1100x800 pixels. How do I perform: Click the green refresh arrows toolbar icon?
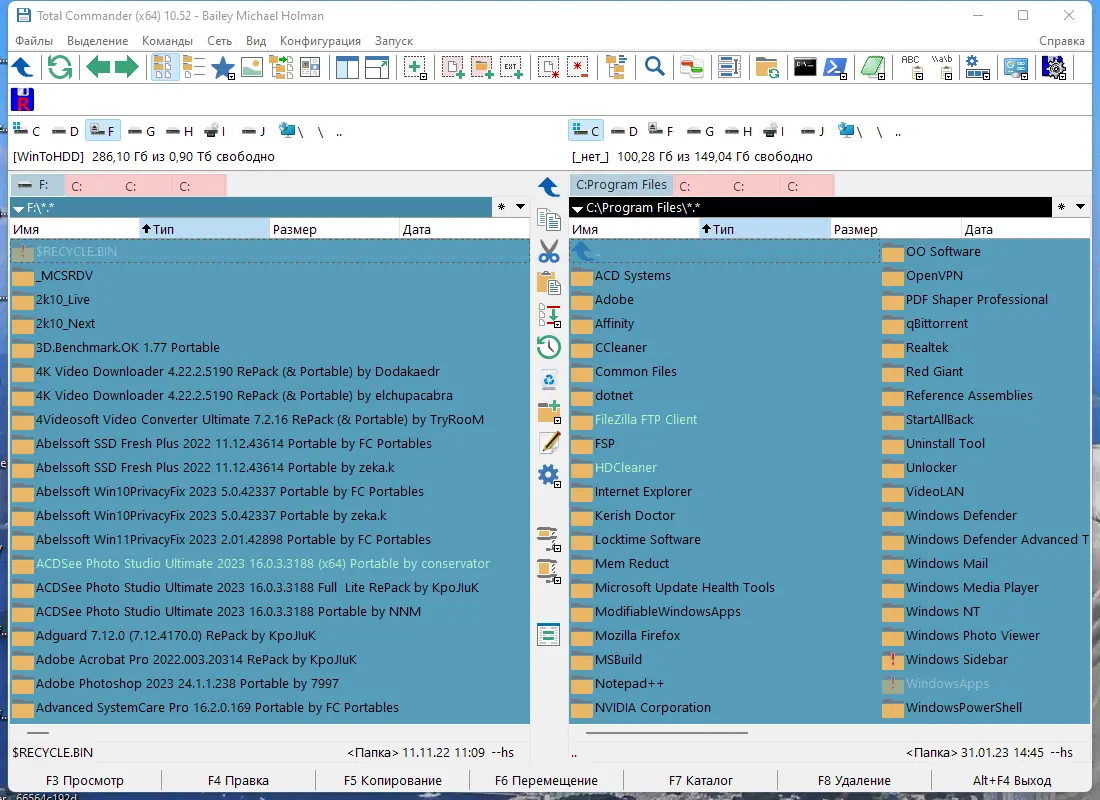pos(60,68)
